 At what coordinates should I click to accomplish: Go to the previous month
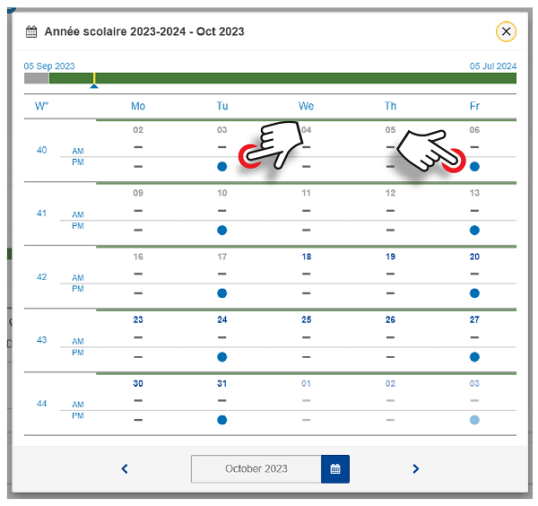point(125,469)
